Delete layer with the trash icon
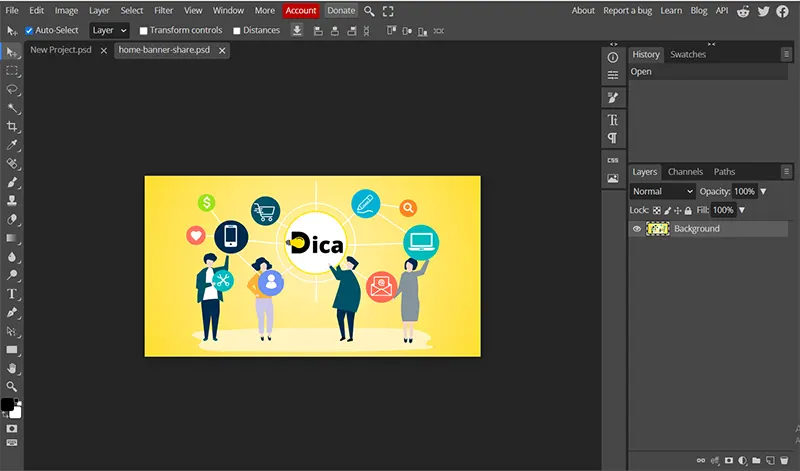 [784, 460]
